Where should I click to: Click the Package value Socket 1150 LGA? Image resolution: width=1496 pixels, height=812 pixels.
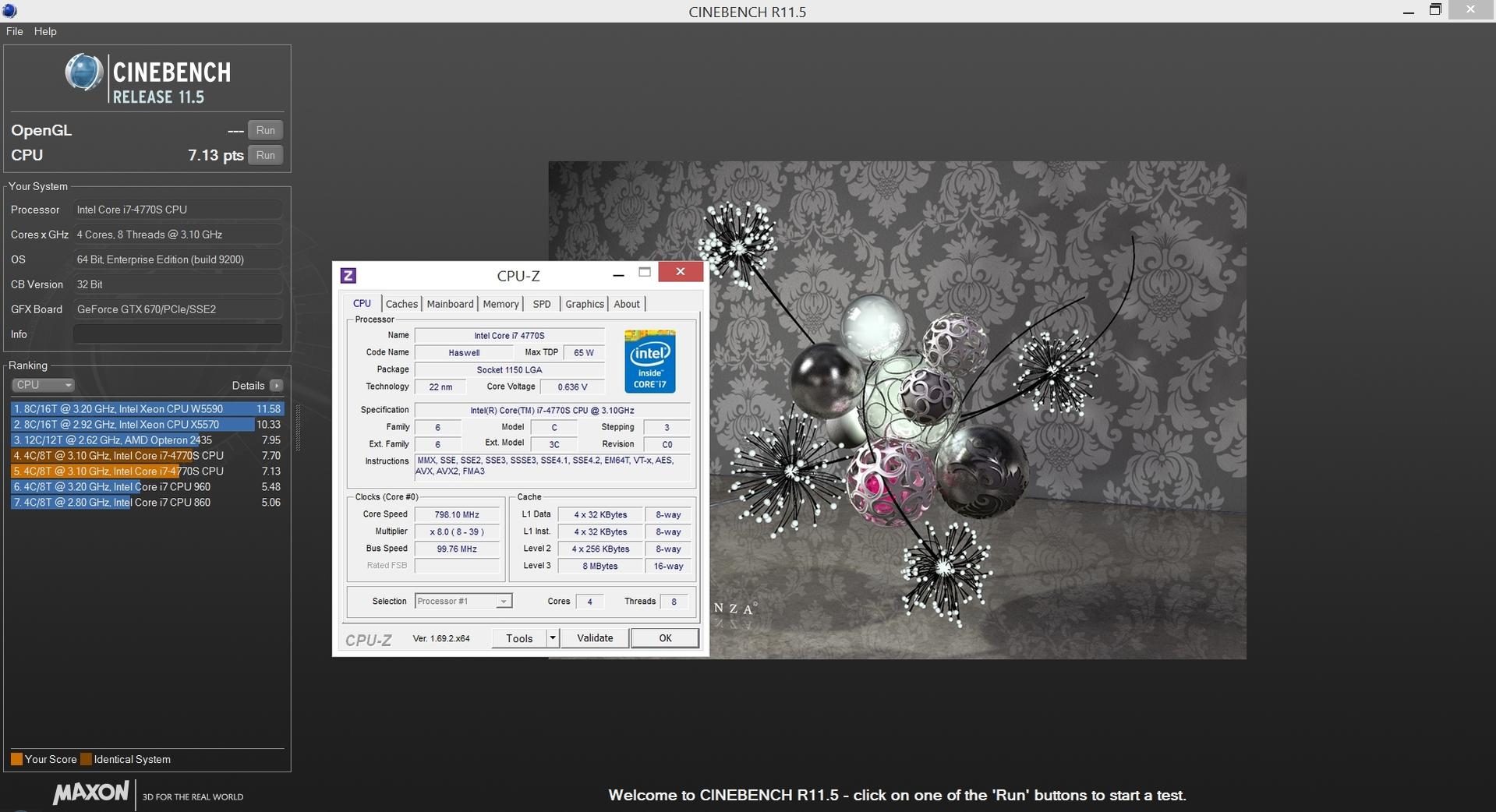509,369
